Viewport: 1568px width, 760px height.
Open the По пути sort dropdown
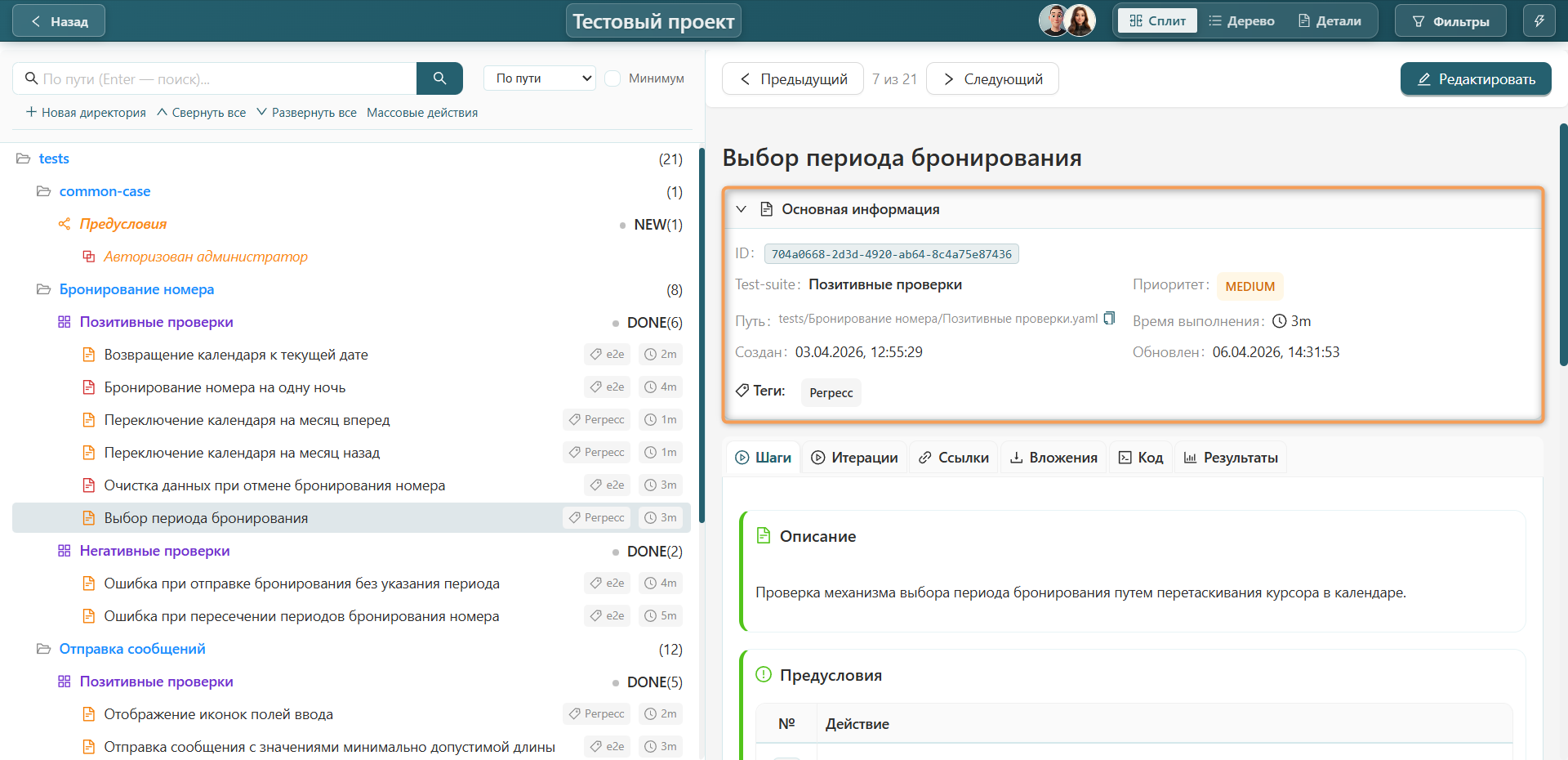pos(540,78)
